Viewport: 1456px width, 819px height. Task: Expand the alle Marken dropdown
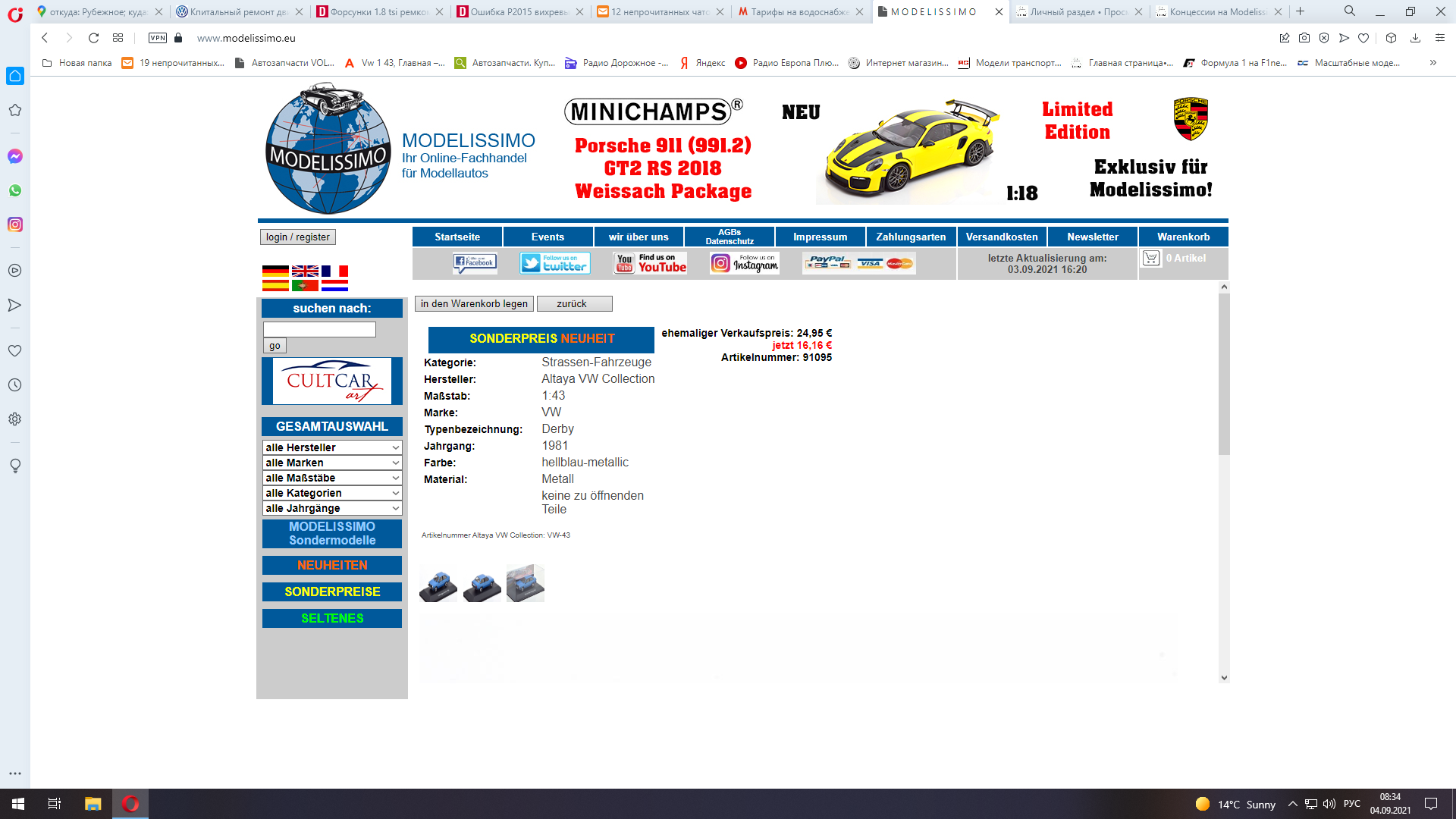(332, 463)
